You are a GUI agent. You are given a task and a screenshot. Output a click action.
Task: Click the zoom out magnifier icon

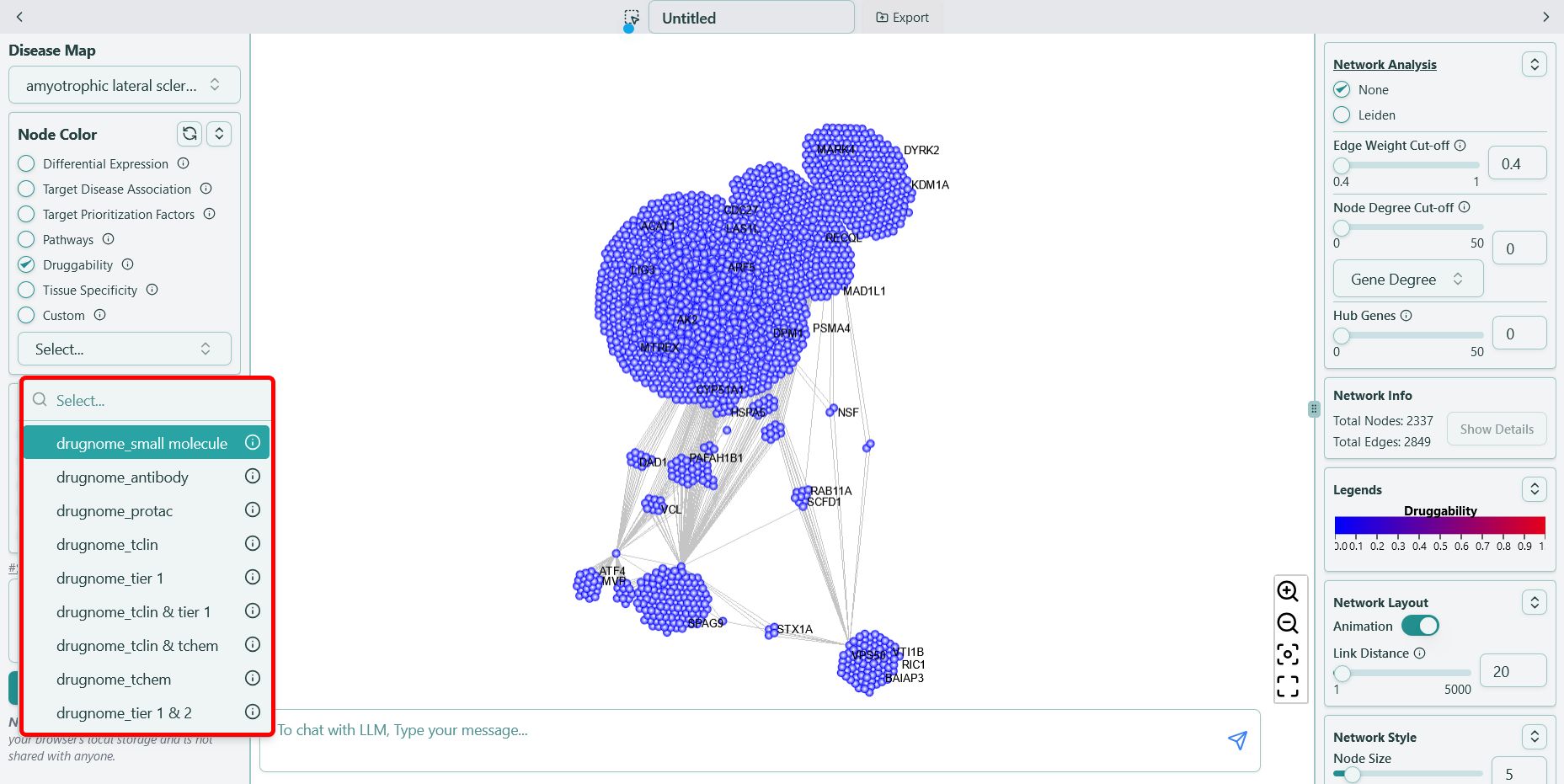[x=1287, y=623]
